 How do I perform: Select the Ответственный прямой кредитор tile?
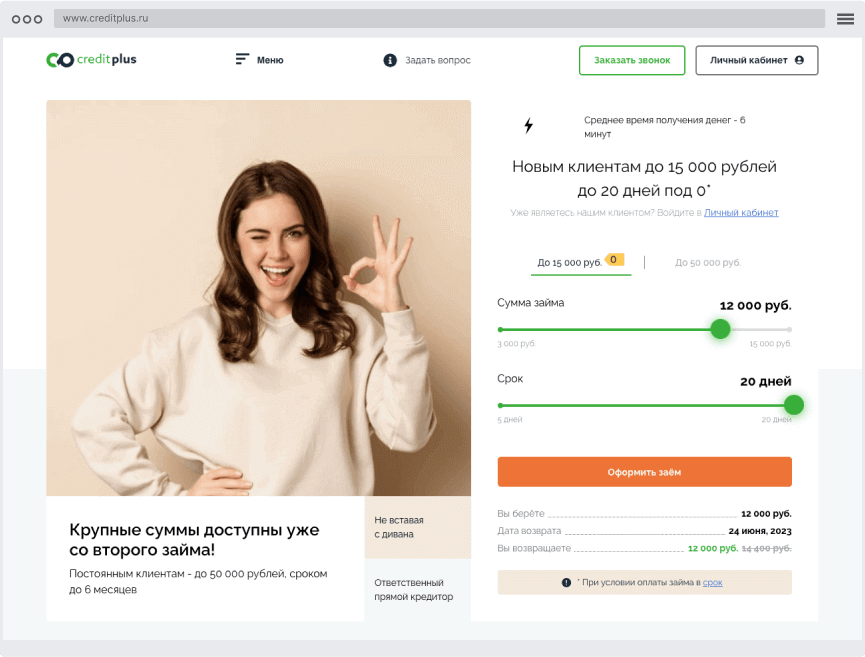point(417,590)
